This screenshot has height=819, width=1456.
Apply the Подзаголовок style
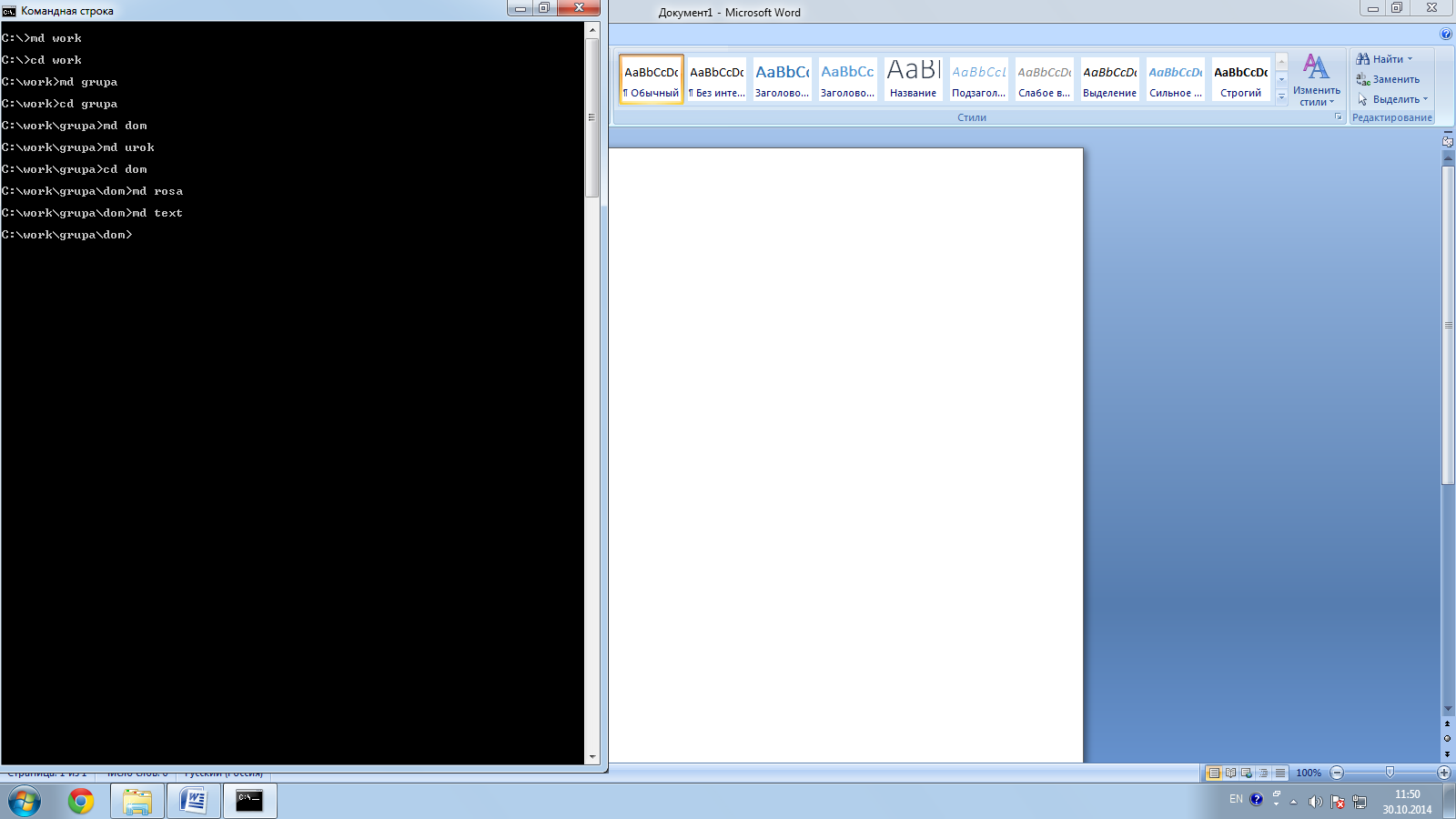tap(979, 79)
